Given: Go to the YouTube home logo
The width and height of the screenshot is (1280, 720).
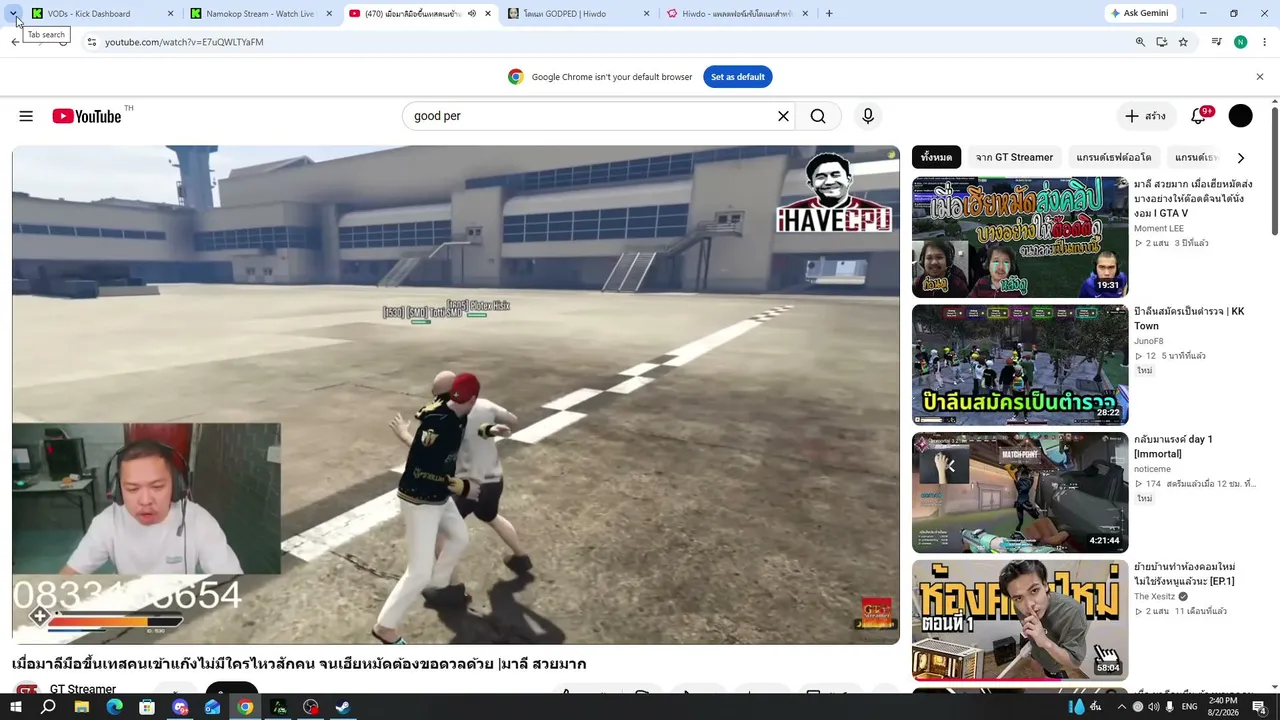Looking at the screenshot, I should [x=87, y=116].
